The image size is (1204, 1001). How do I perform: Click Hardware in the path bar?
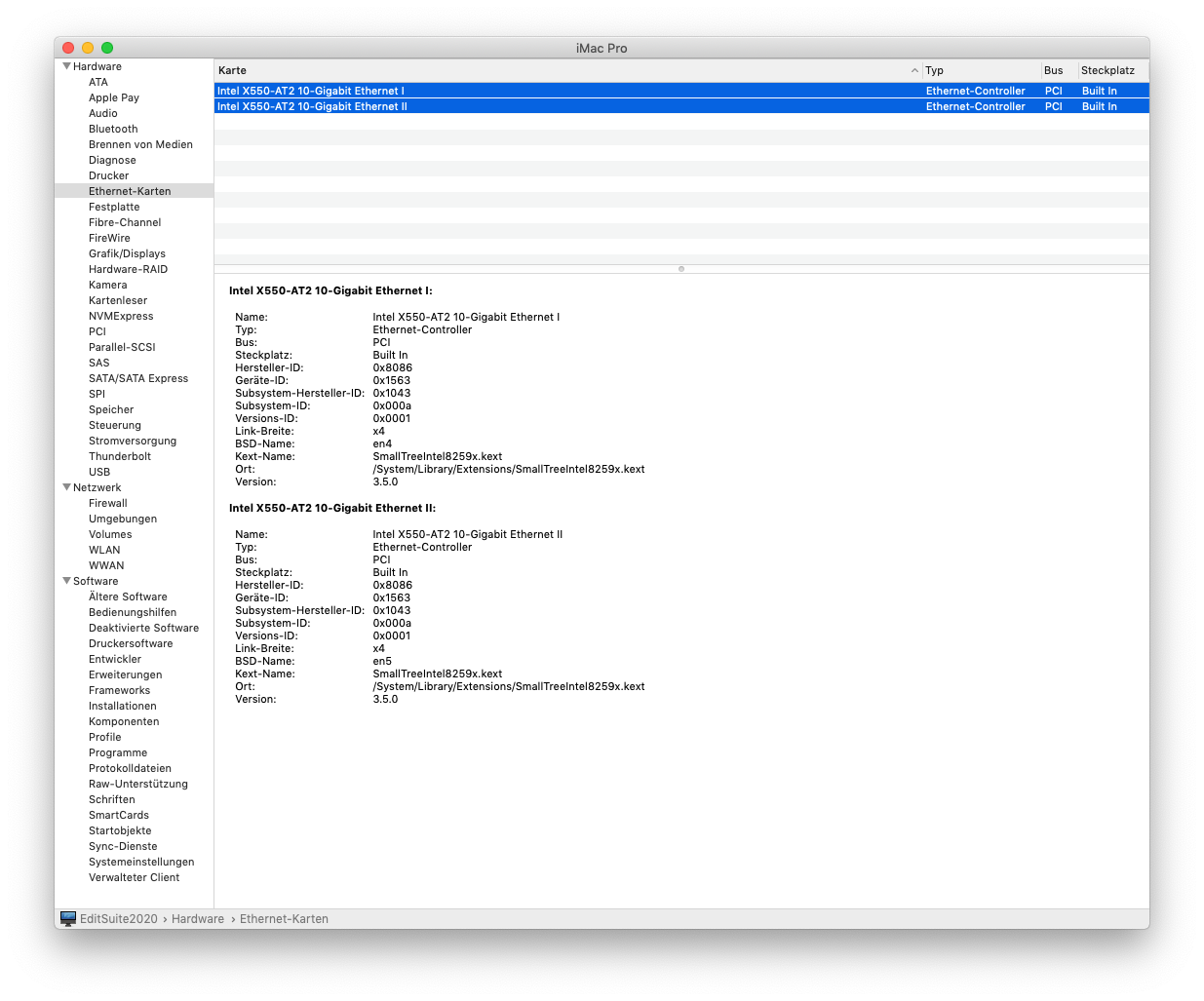click(x=198, y=918)
